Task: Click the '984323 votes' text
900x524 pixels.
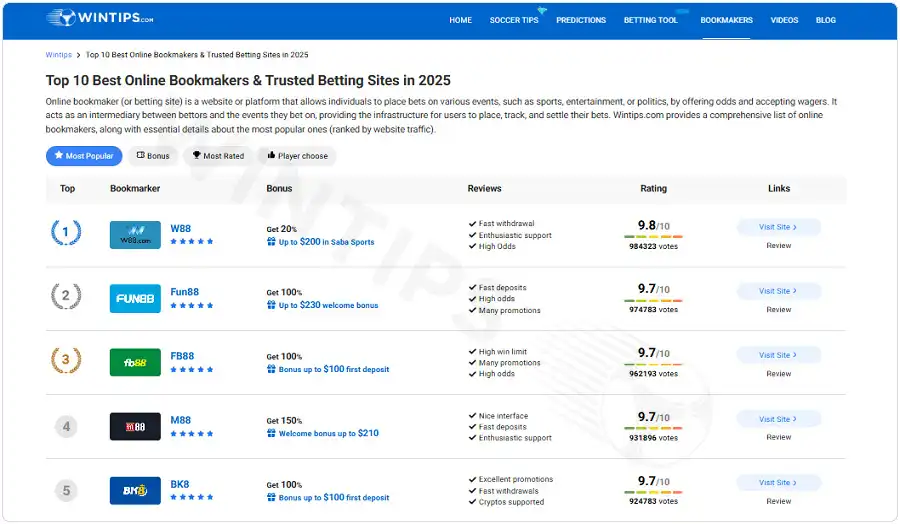Action: click(653, 246)
